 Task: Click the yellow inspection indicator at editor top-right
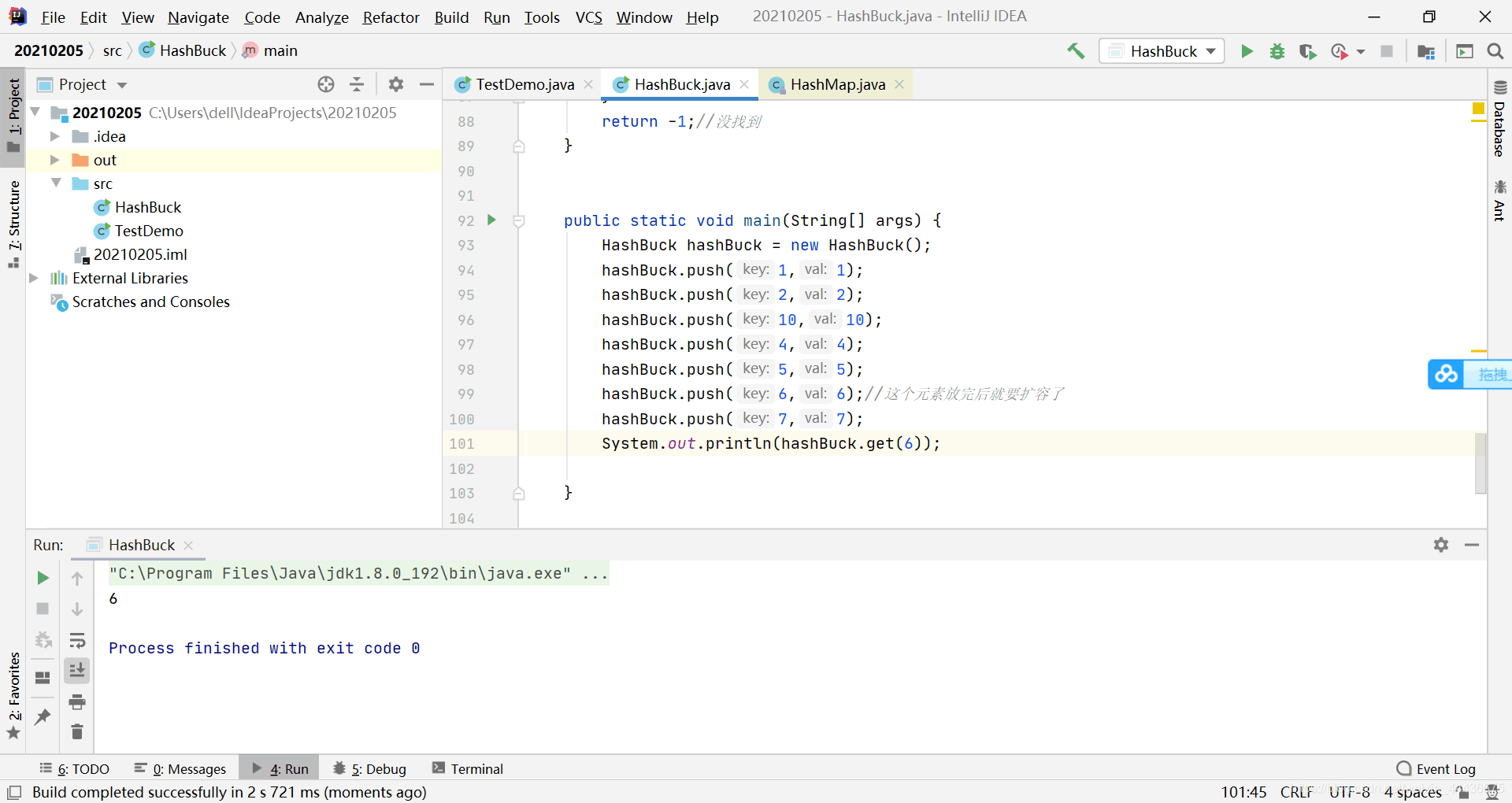[x=1478, y=109]
